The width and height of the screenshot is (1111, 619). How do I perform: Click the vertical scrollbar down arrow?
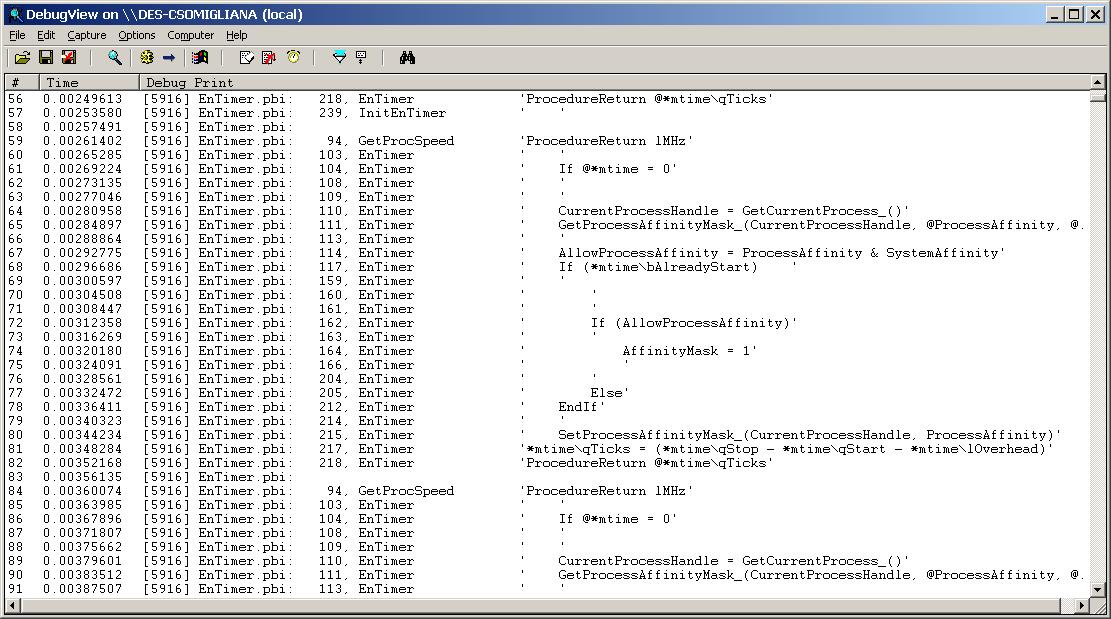pos(1097,589)
